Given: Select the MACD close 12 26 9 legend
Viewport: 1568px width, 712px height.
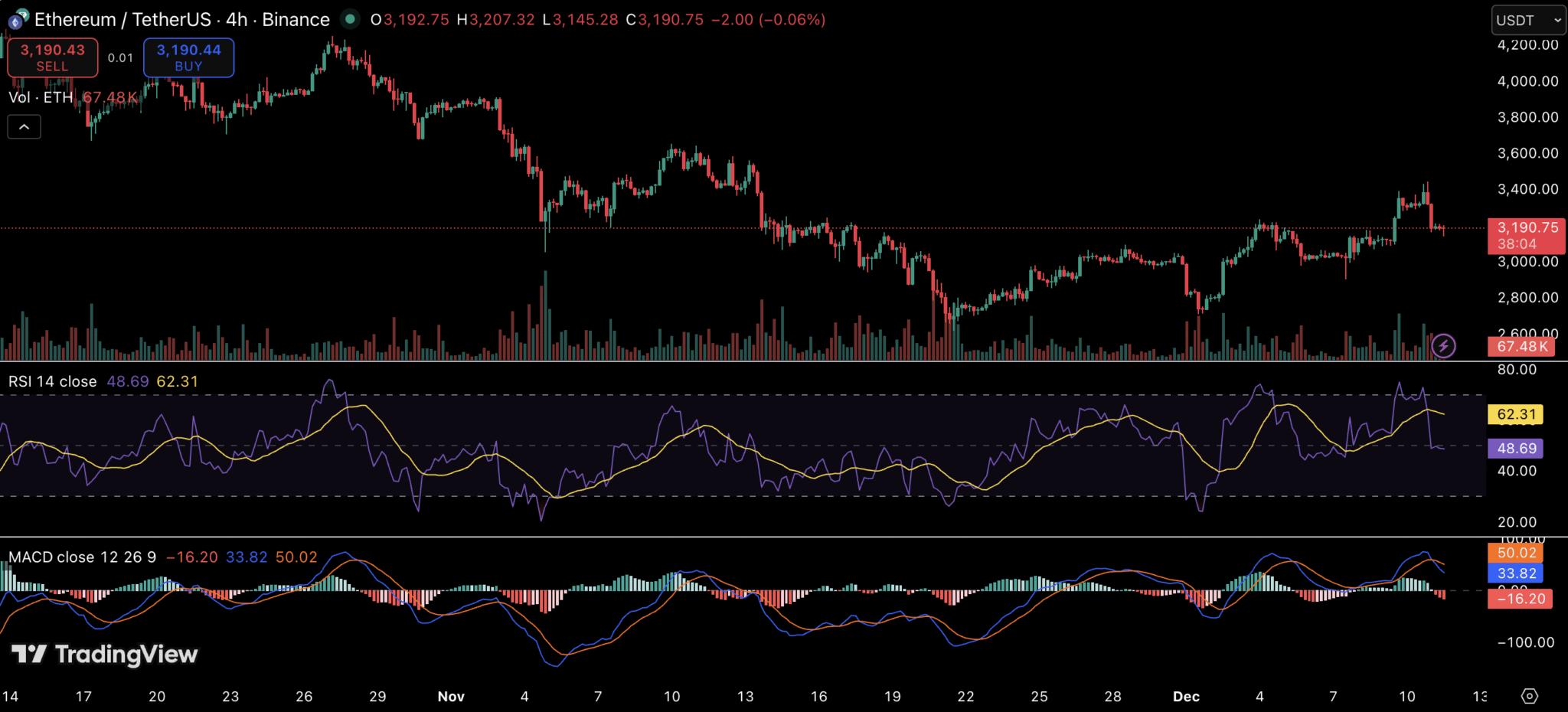Looking at the screenshot, I should point(82,557).
